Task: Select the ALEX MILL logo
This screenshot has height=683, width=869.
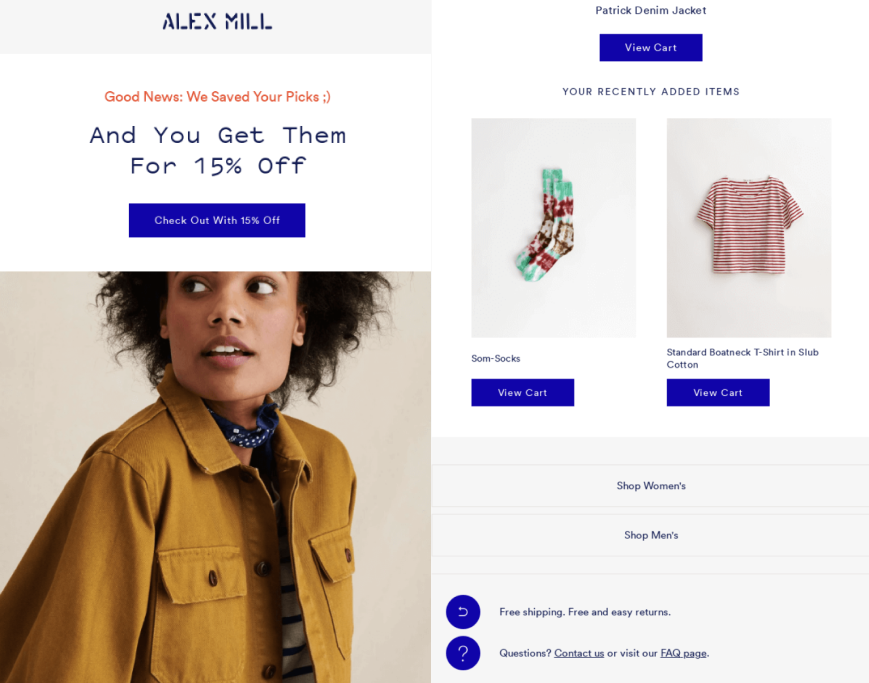Action: click(x=217, y=20)
